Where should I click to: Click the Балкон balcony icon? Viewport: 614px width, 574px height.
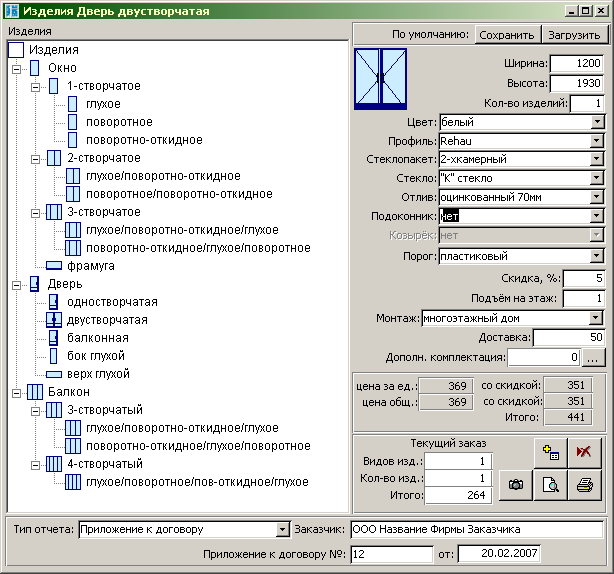(35, 392)
